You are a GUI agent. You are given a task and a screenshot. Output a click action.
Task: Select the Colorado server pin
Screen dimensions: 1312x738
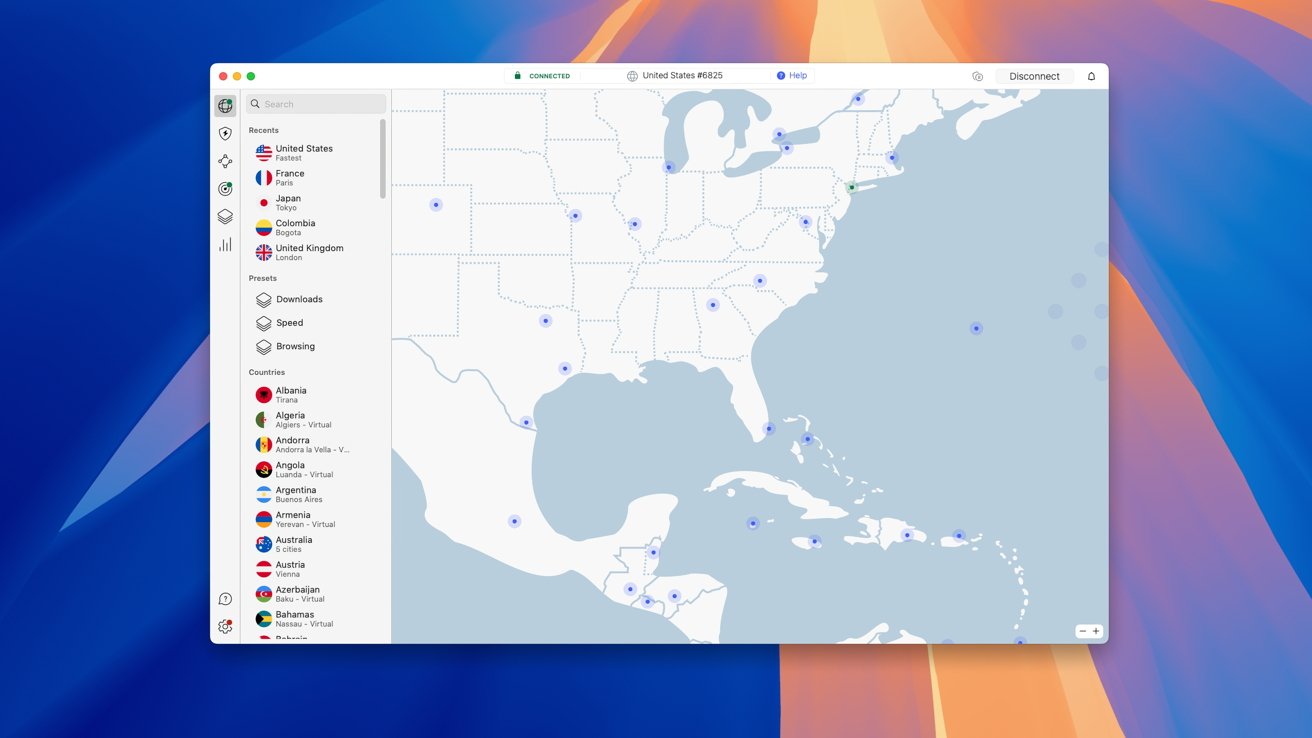coord(436,205)
